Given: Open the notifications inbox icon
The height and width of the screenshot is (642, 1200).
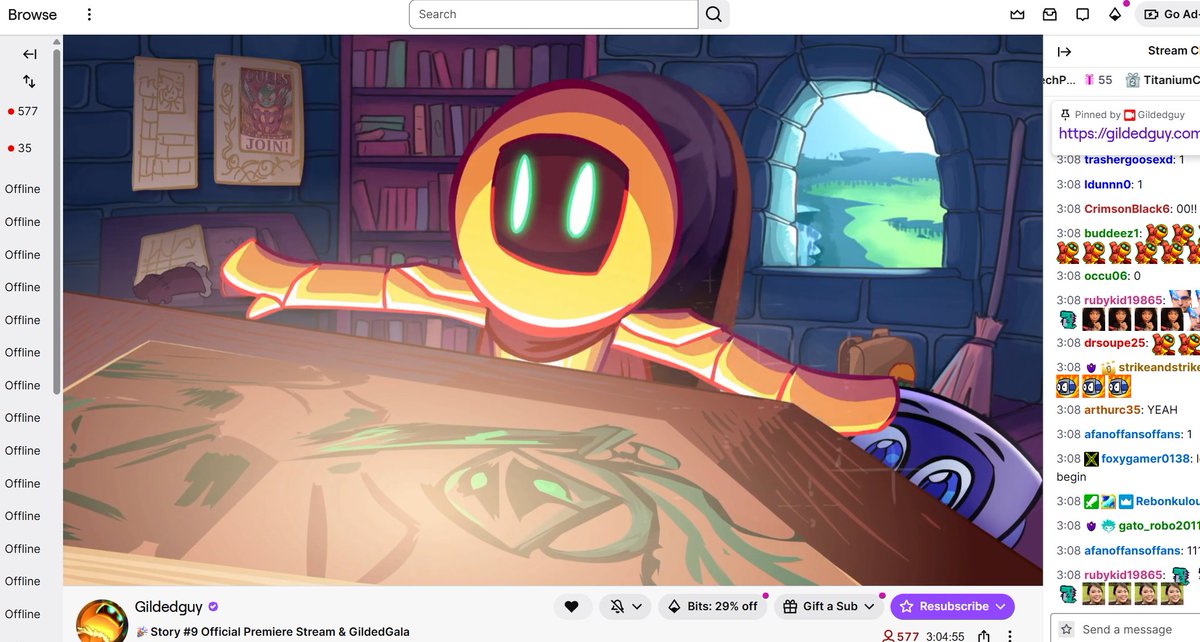Looking at the screenshot, I should click(x=1050, y=15).
